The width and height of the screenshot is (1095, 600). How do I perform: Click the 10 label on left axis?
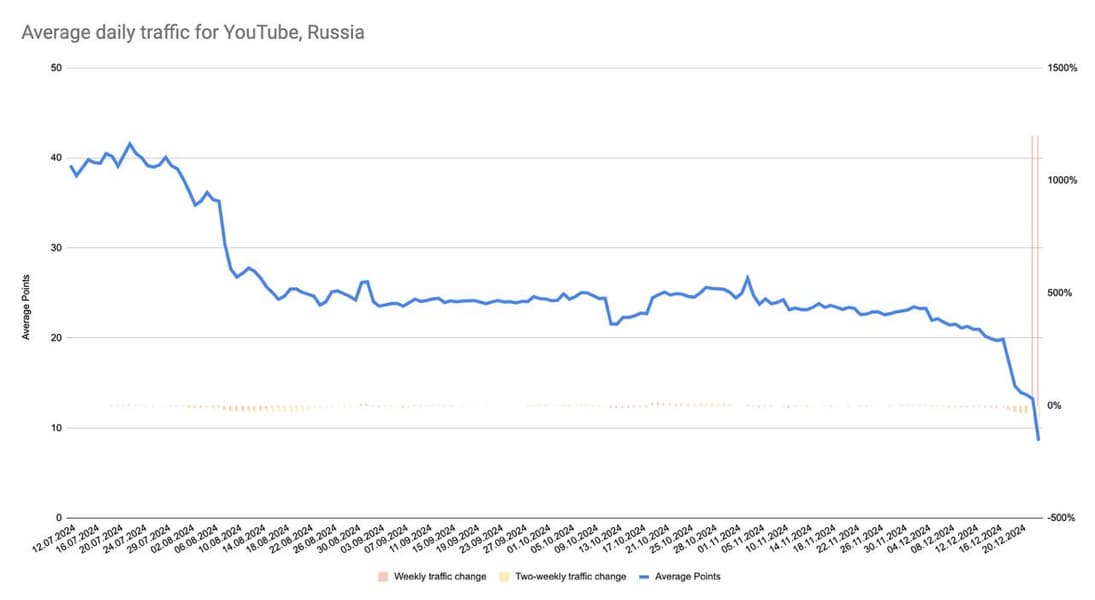56,428
